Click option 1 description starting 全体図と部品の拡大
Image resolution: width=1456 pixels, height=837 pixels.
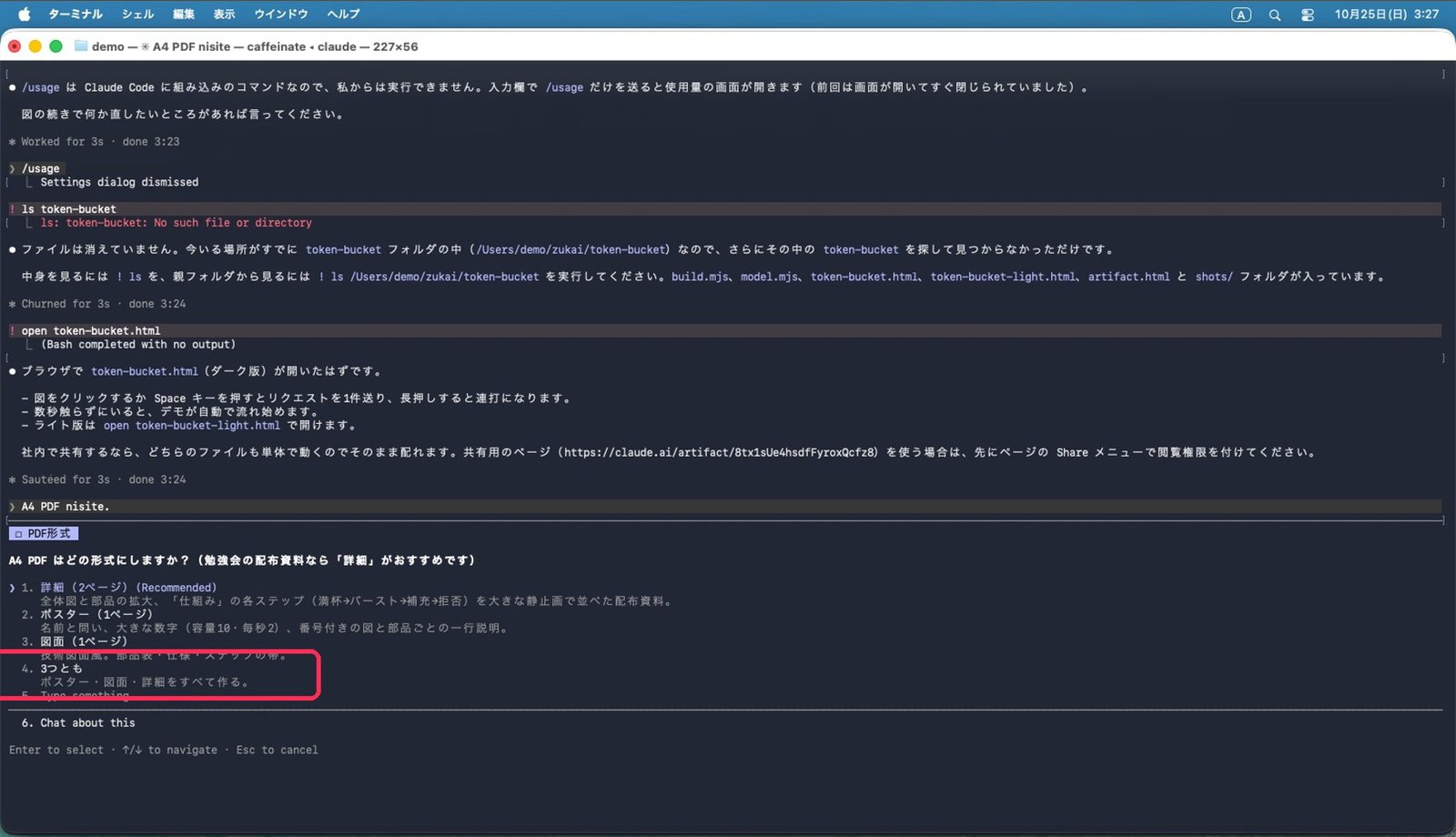point(357,601)
